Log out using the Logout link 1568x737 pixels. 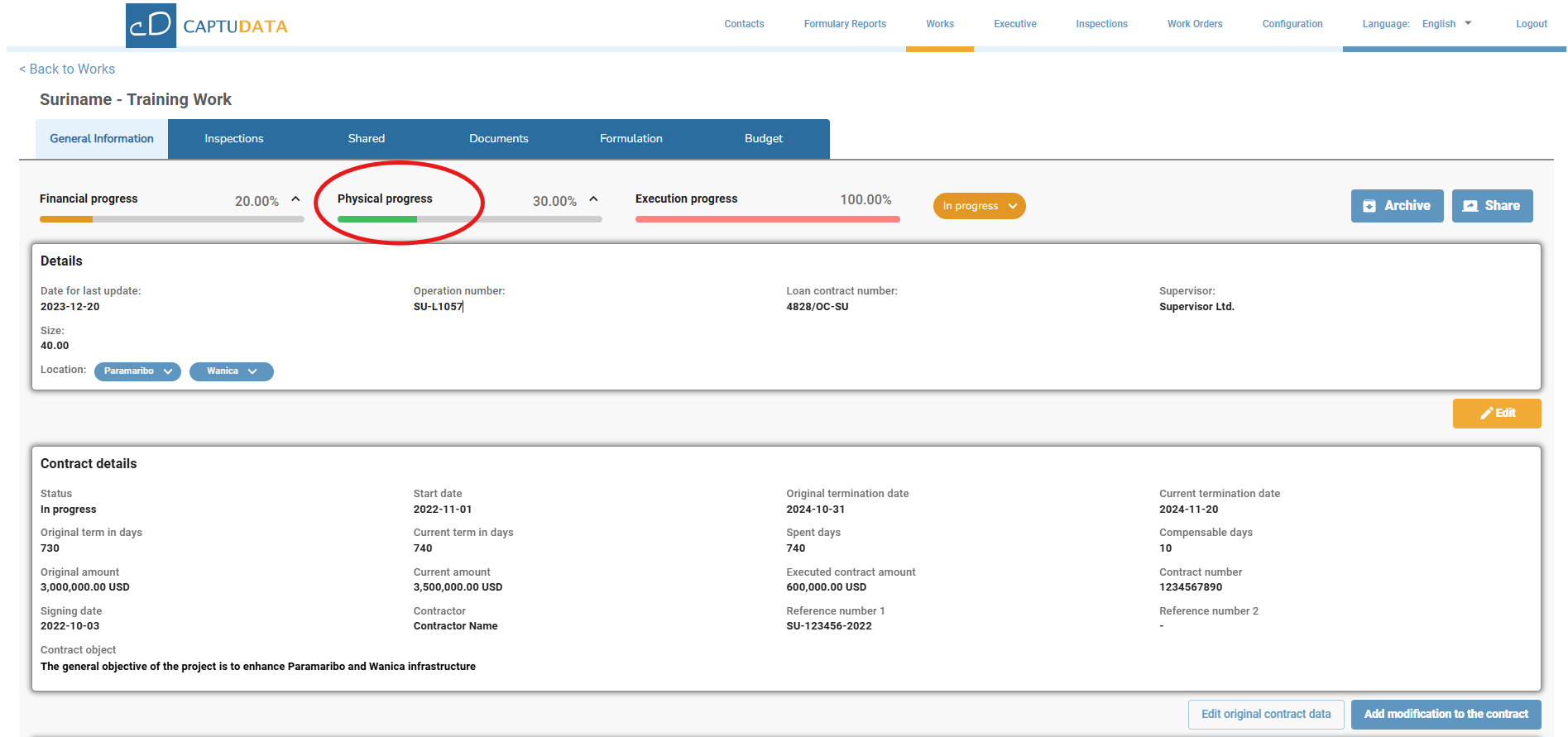click(x=1531, y=24)
